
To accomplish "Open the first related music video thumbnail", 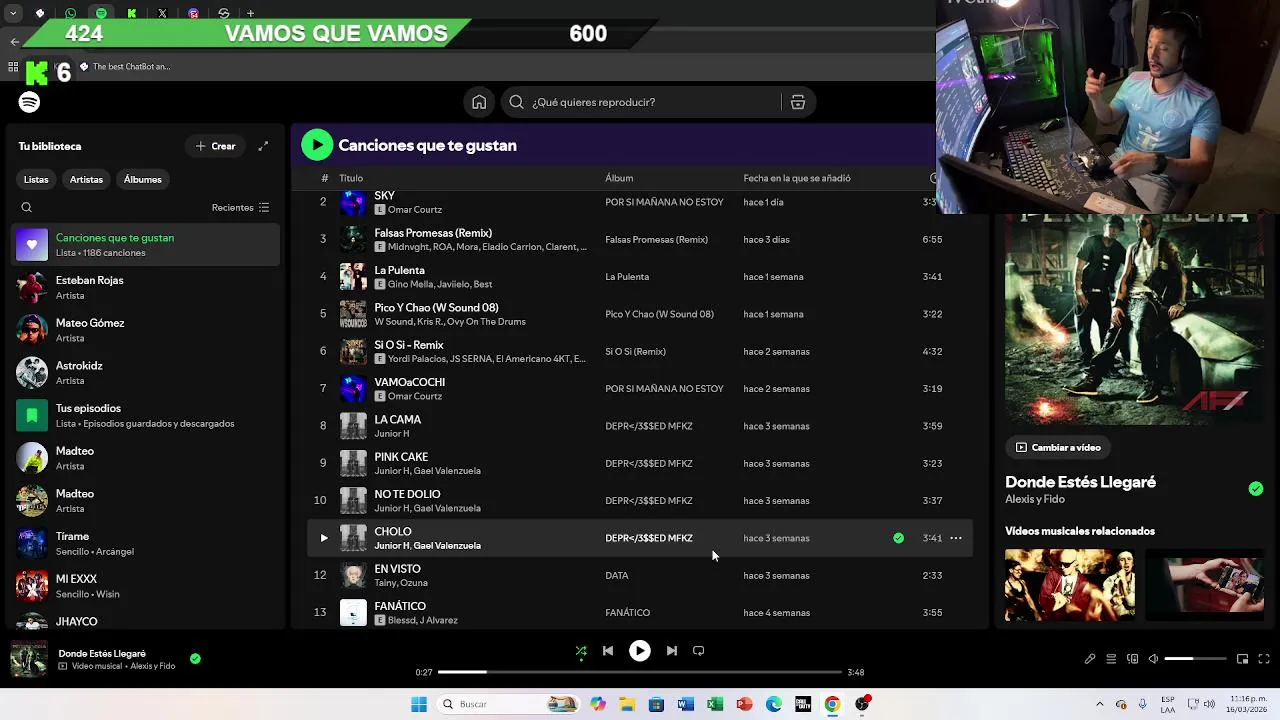I will click(x=1070, y=585).
